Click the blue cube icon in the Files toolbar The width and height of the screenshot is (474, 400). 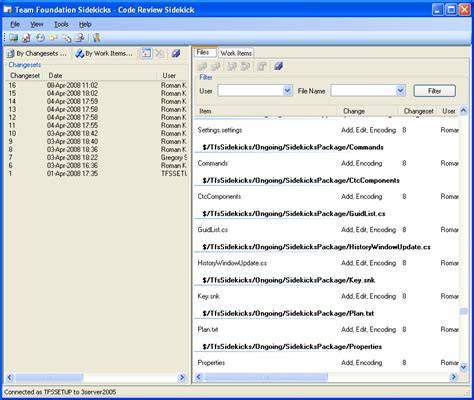[278, 66]
